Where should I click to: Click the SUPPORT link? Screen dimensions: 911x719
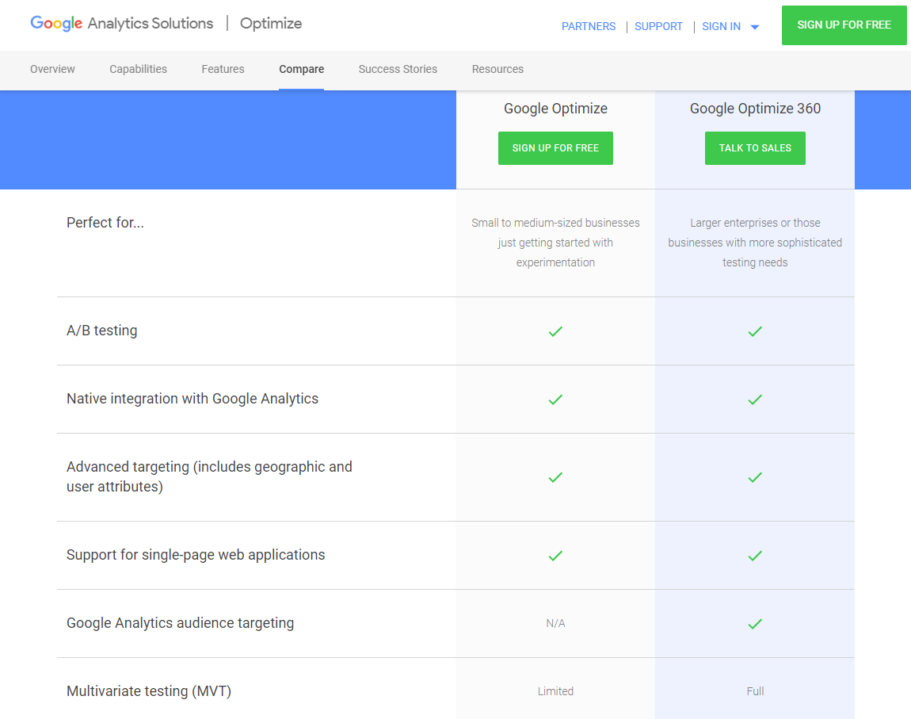pos(658,27)
